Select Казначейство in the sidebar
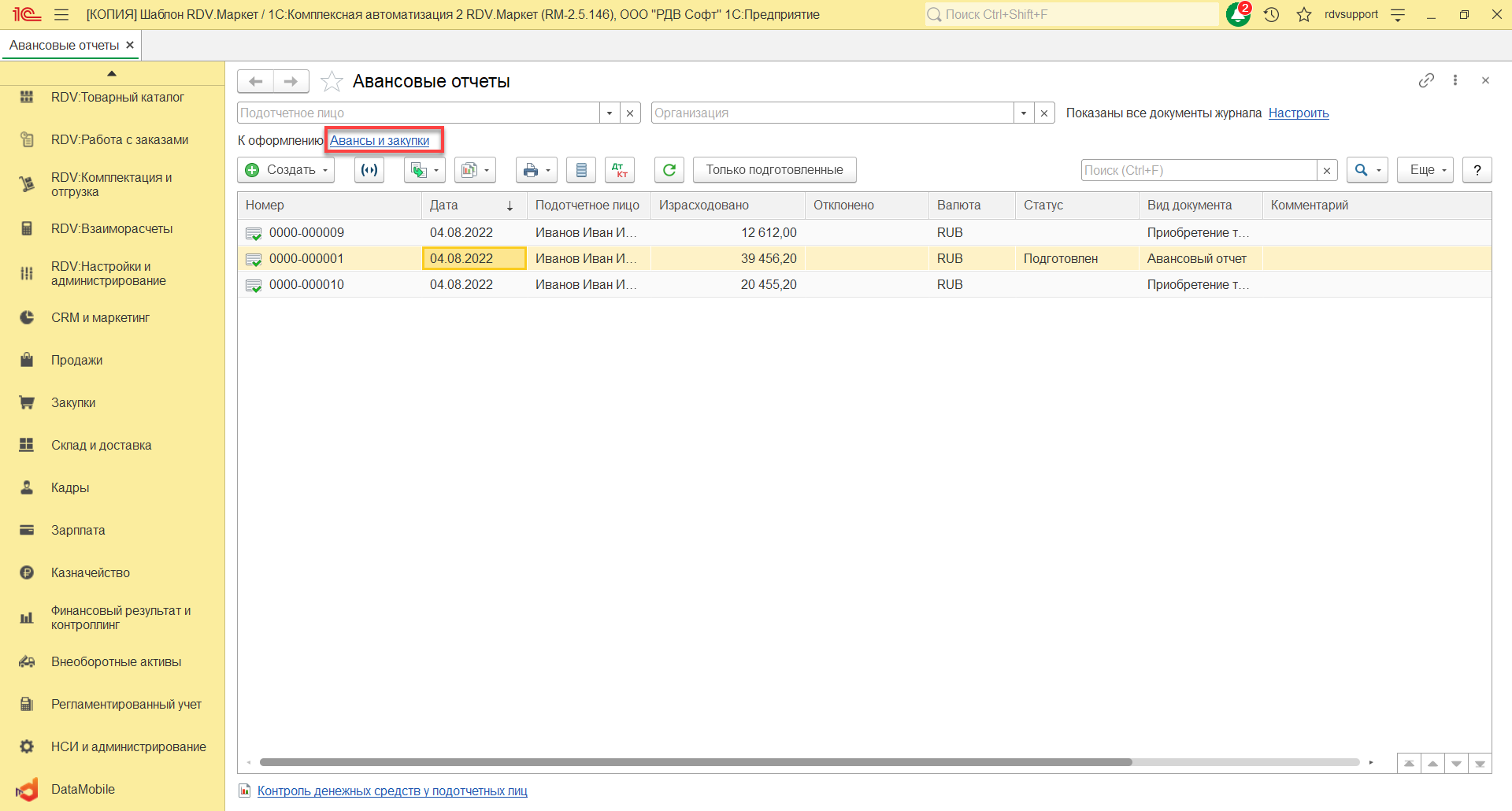This screenshot has width=1512, height=811. [x=91, y=572]
